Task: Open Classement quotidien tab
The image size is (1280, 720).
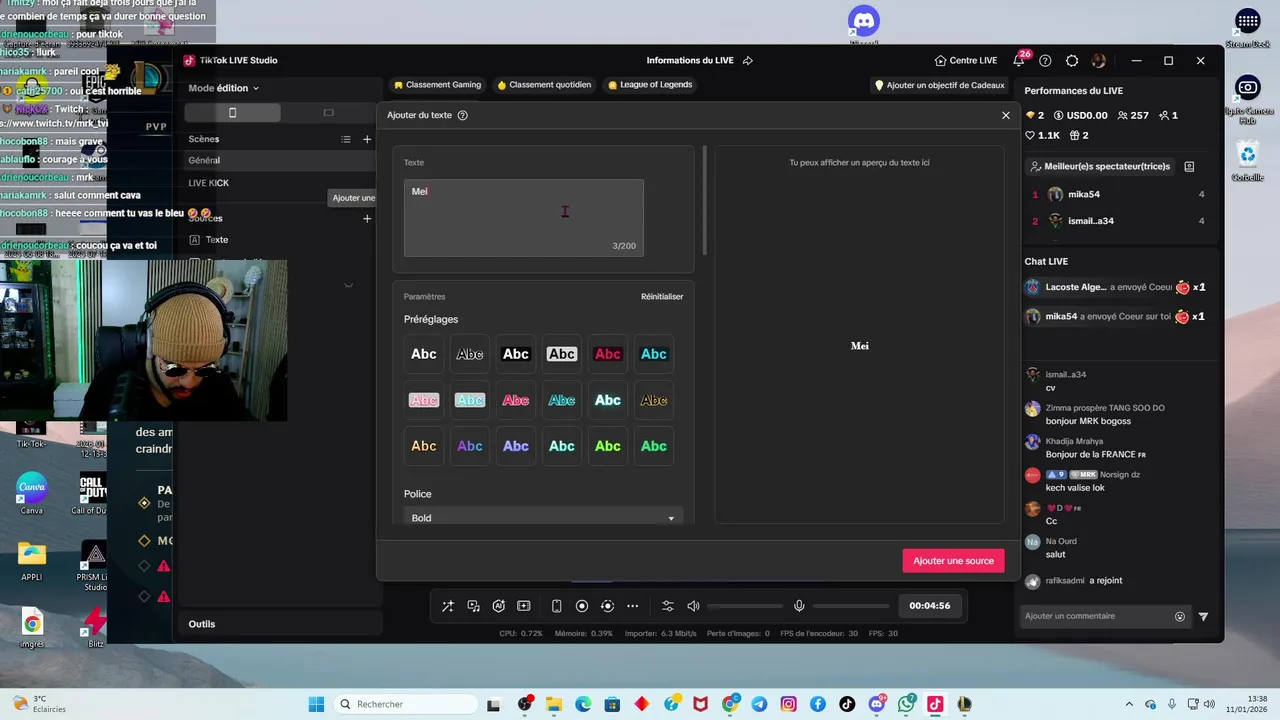Action: click(x=544, y=85)
